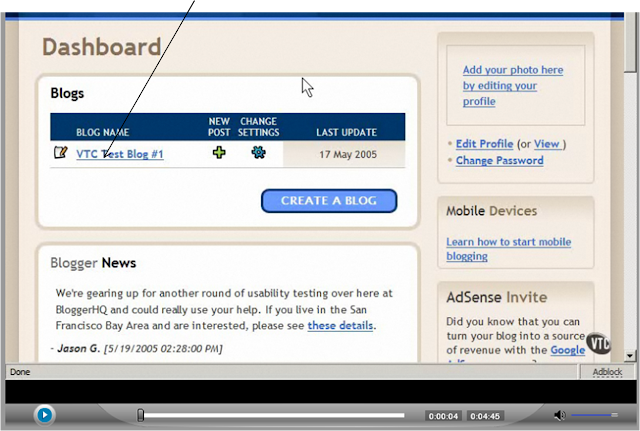
Task: Click the green plus New Post icon
Action: point(219,153)
